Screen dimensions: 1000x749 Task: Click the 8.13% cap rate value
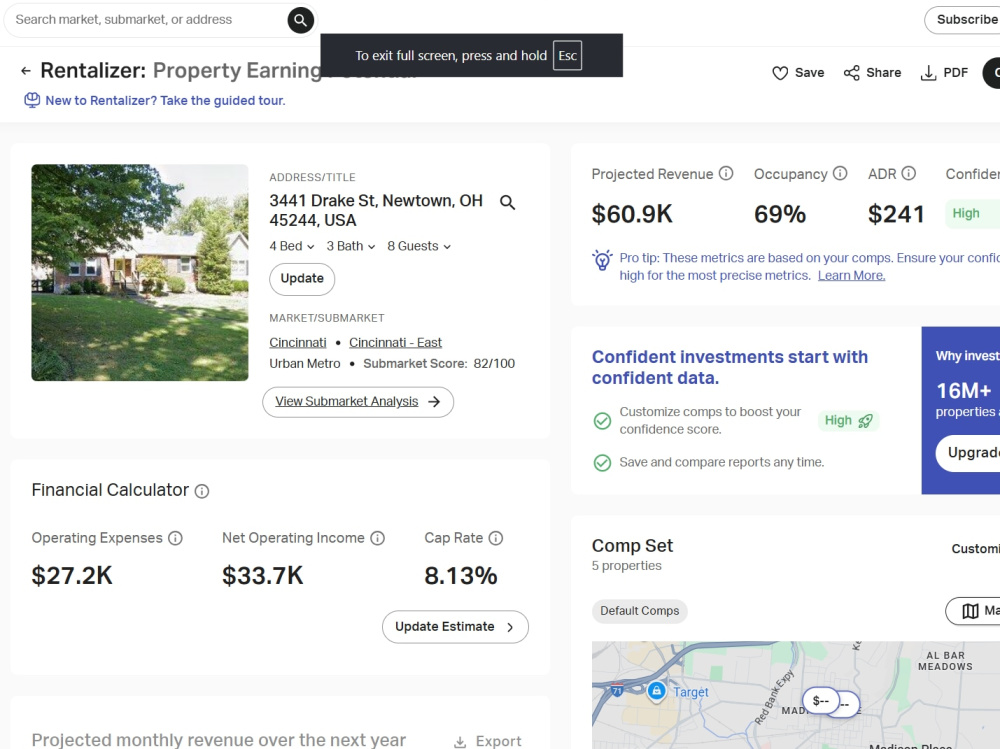pyautogui.click(x=461, y=575)
